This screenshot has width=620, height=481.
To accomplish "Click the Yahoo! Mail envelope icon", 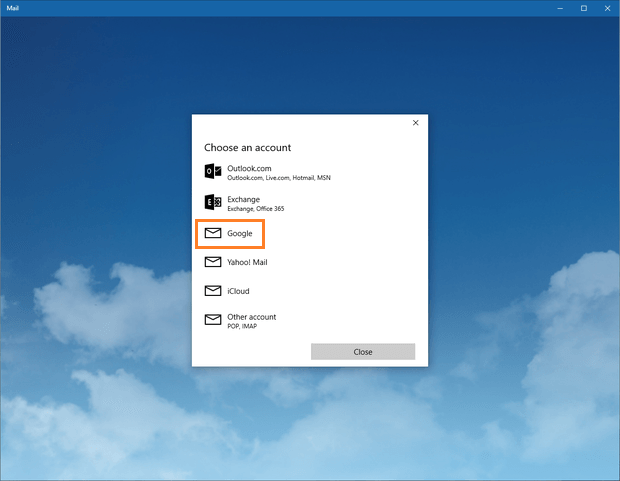I will pyautogui.click(x=213, y=262).
